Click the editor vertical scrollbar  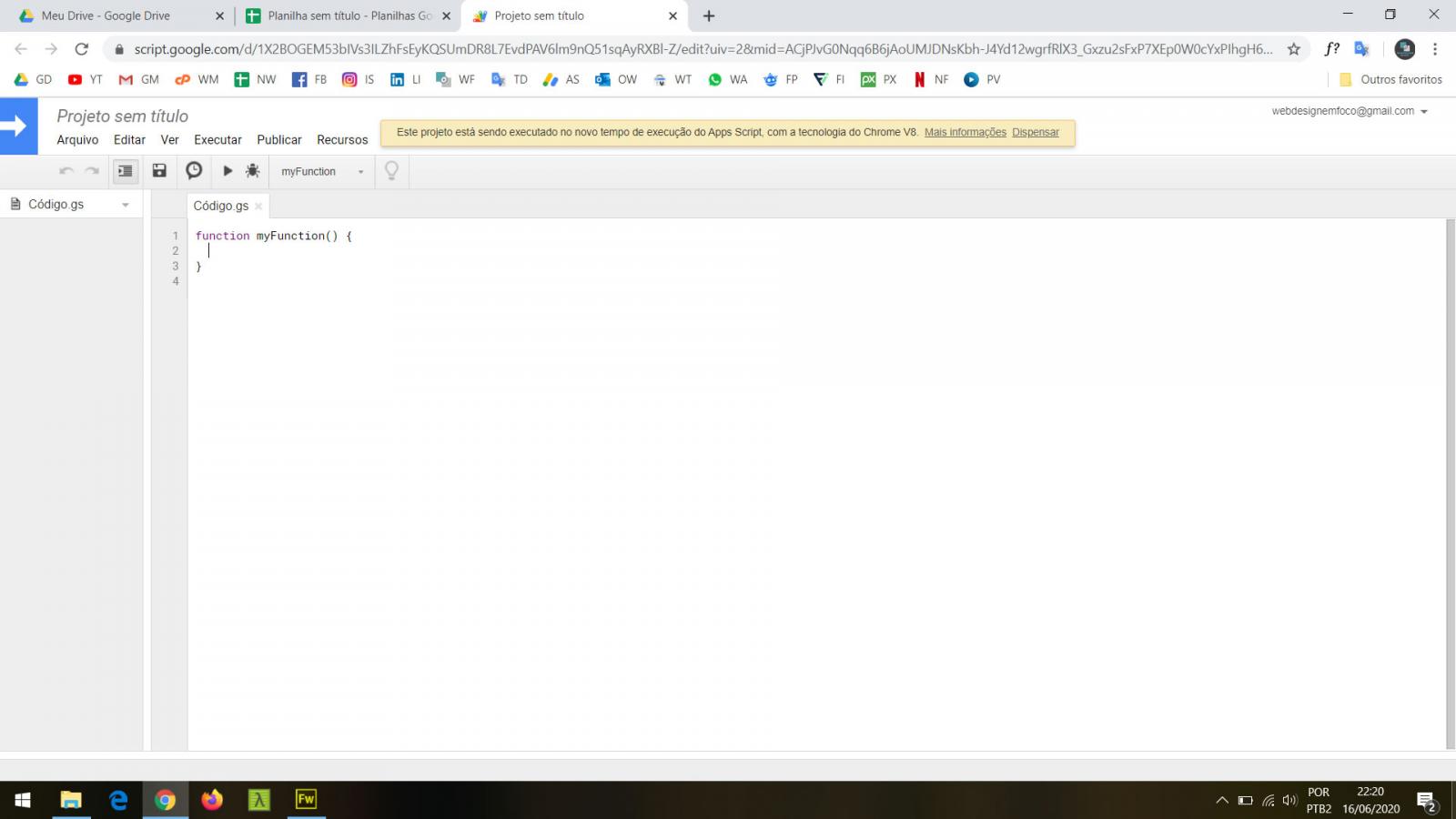(x=1451, y=482)
